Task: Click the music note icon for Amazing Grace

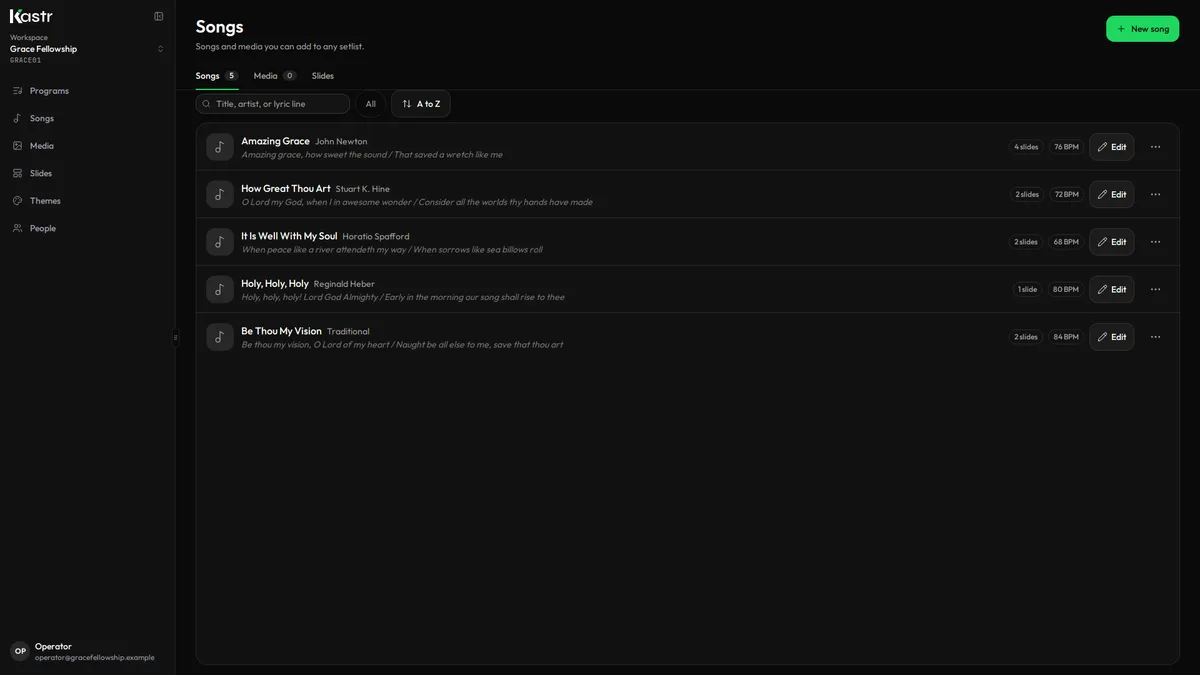Action: [x=220, y=147]
